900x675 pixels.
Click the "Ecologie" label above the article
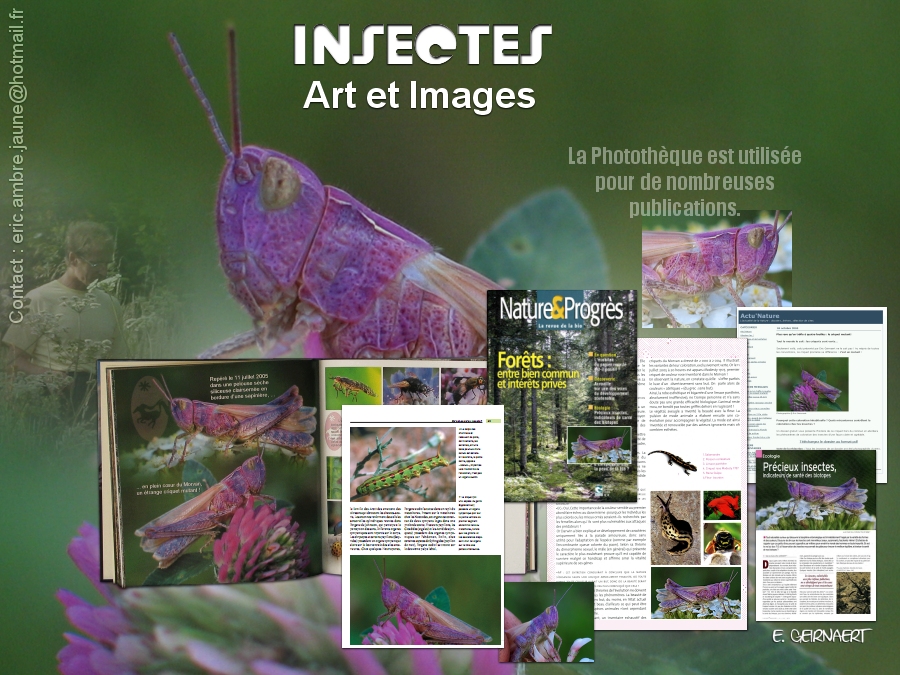pos(771,456)
